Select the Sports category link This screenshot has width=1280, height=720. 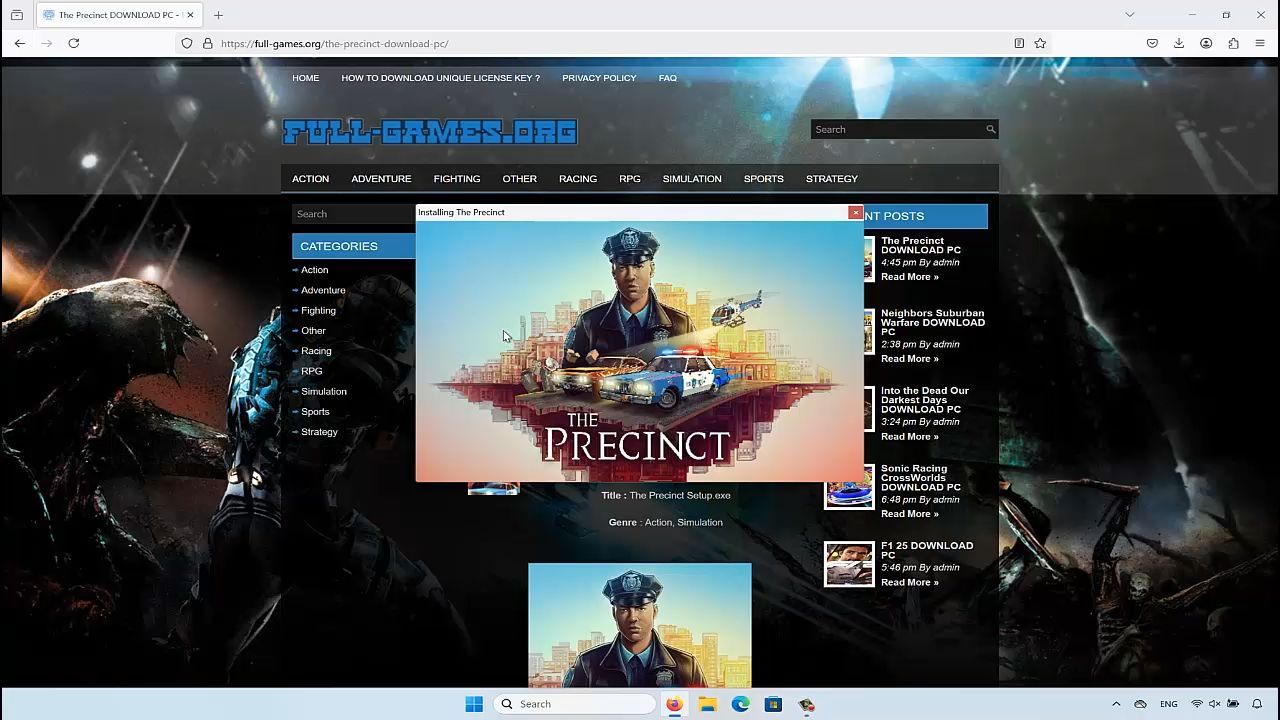315,412
